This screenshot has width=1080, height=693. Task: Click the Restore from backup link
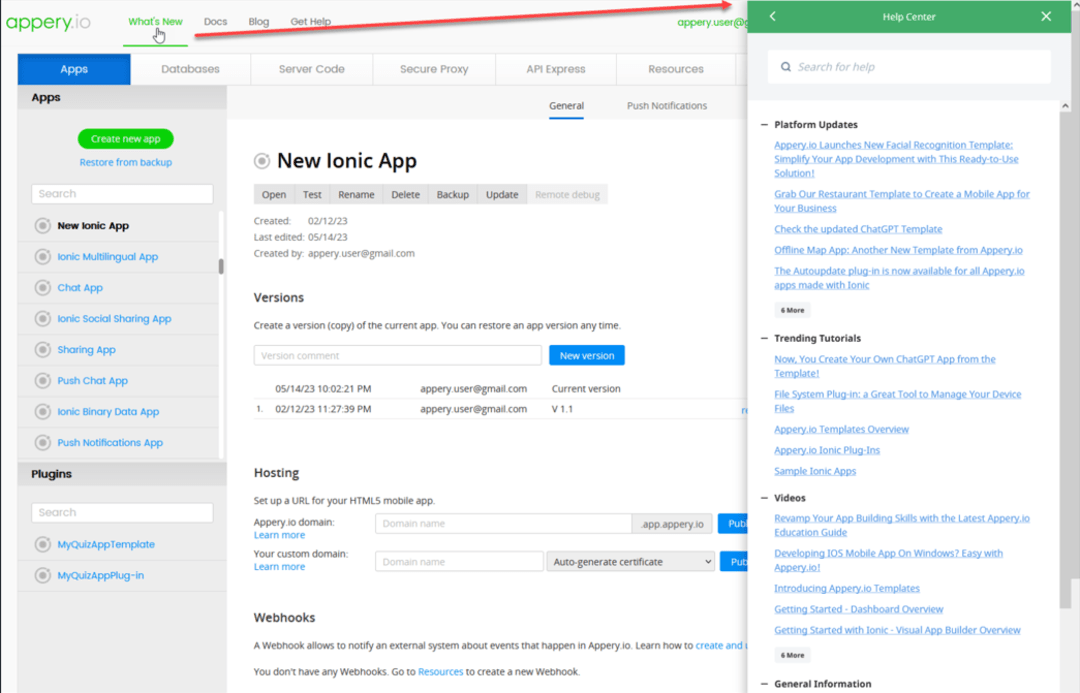click(125, 162)
